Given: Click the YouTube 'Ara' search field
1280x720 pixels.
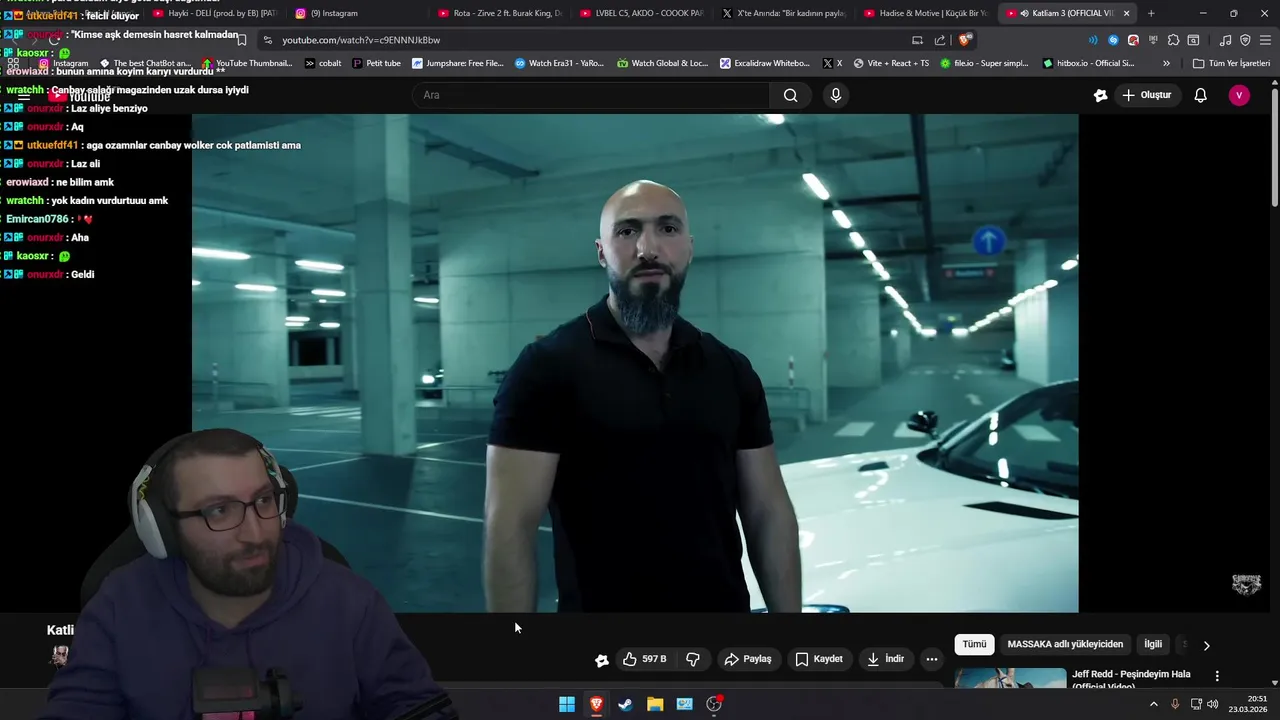Looking at the screenshot, I should [591, 95].
